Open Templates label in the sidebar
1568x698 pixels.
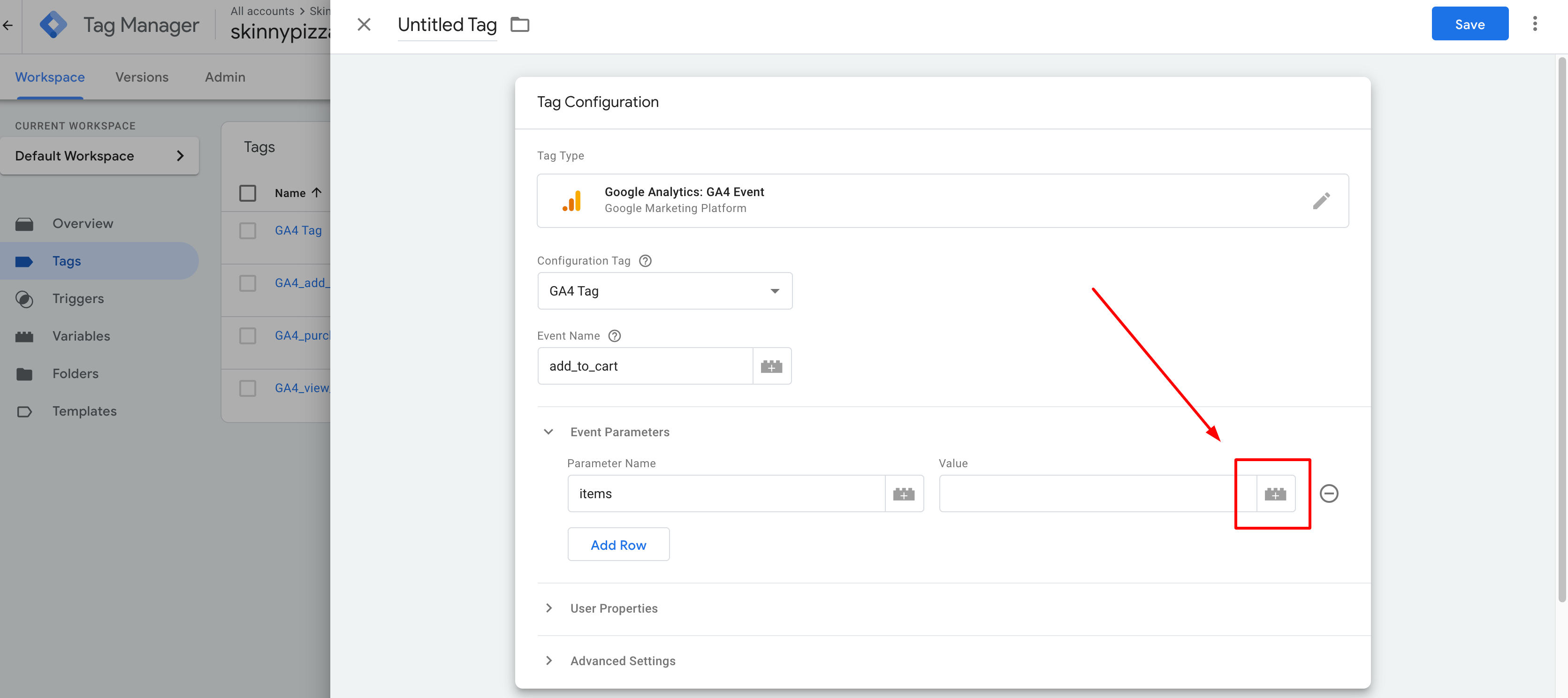coord(84,411)
